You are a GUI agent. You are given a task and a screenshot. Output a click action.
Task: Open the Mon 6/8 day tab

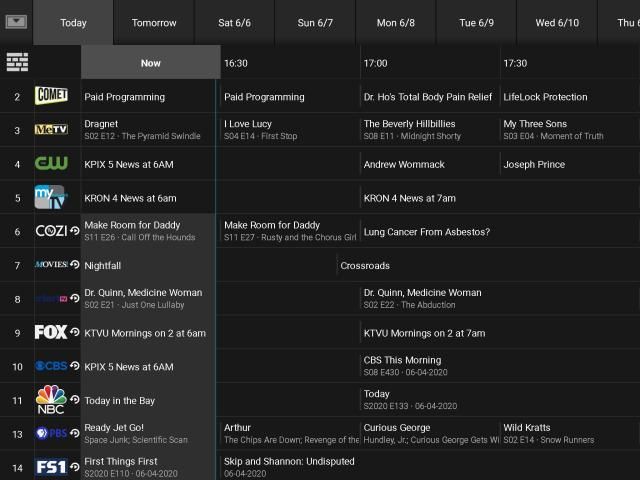tap(396, 23)
